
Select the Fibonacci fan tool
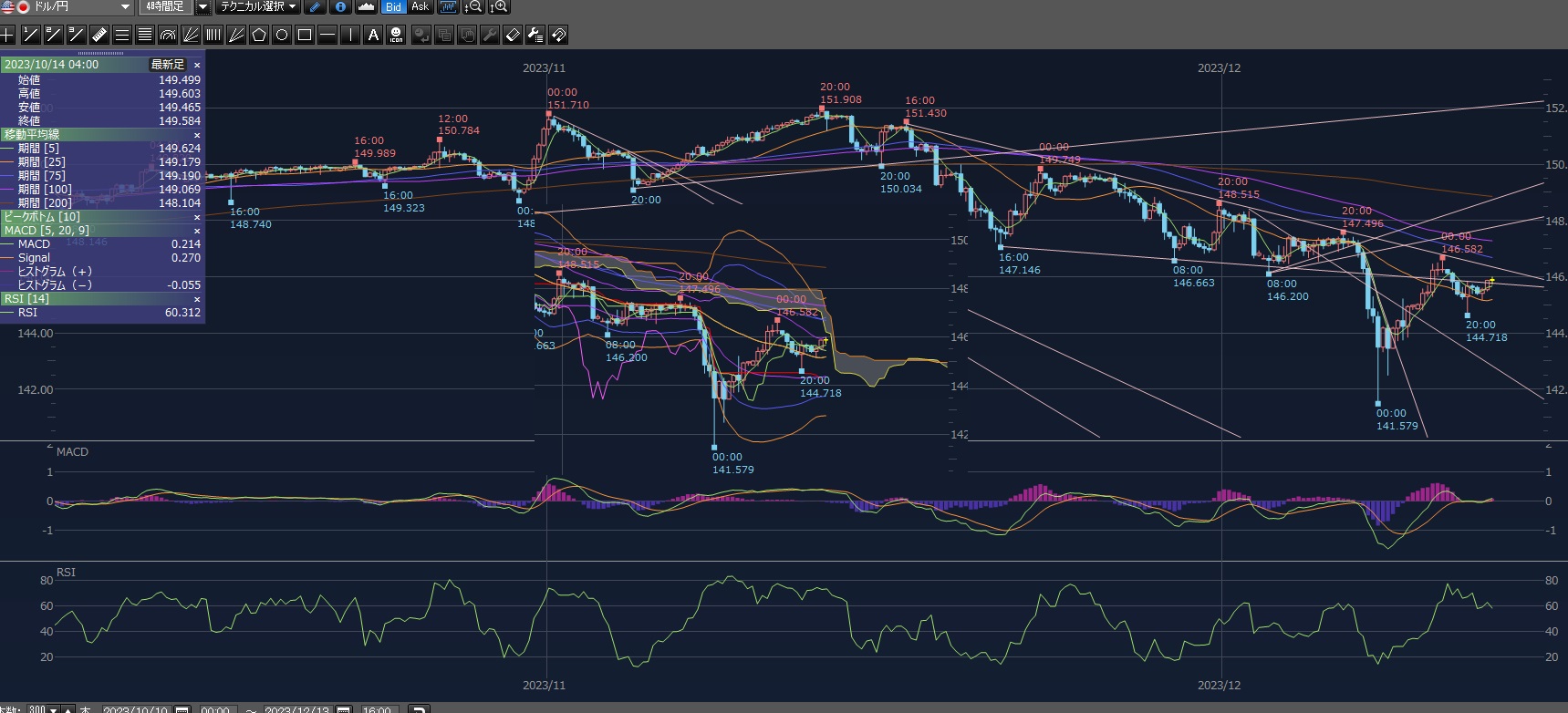pos(191,36)
